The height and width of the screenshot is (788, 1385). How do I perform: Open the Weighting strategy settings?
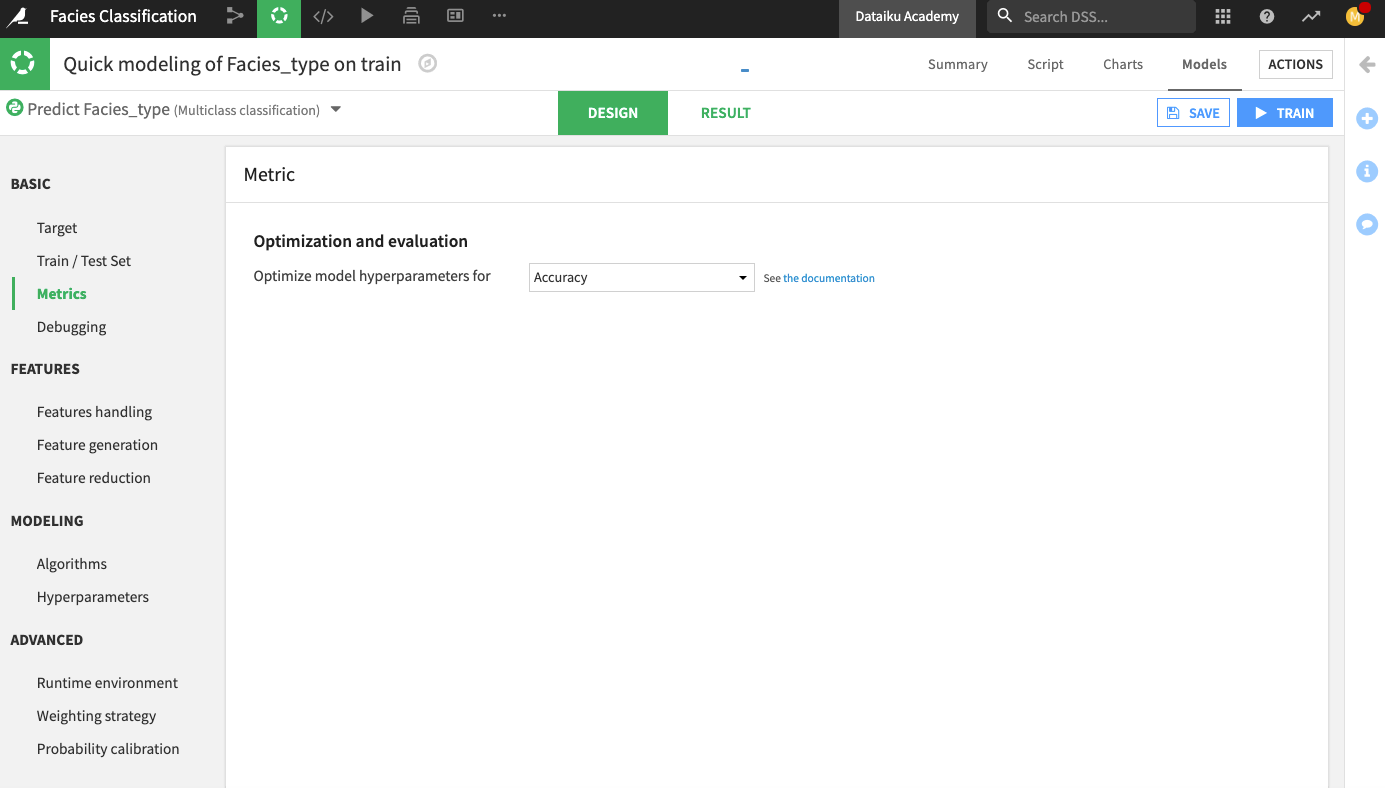[x=96, y=716]
